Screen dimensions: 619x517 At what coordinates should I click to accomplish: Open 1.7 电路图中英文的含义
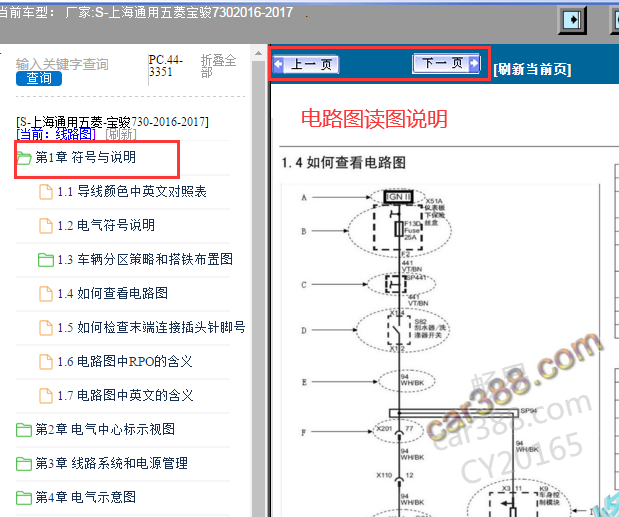pyautogui.click(x=125, y=395)
